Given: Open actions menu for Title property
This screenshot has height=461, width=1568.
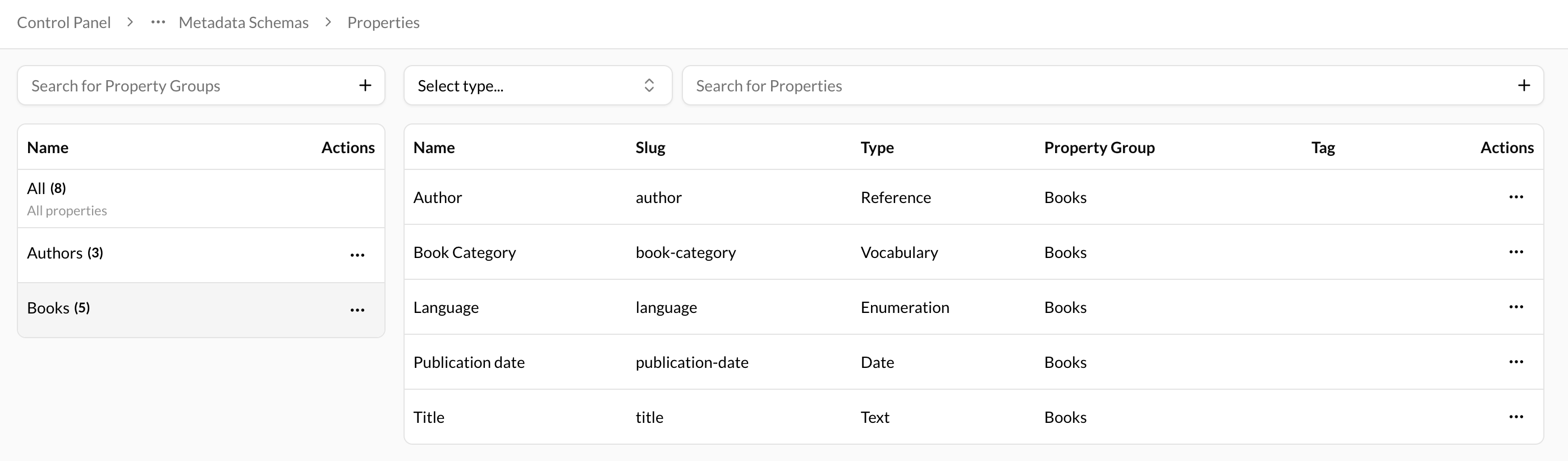Looking at the screenshot, I should click(x=1516, y=417).
